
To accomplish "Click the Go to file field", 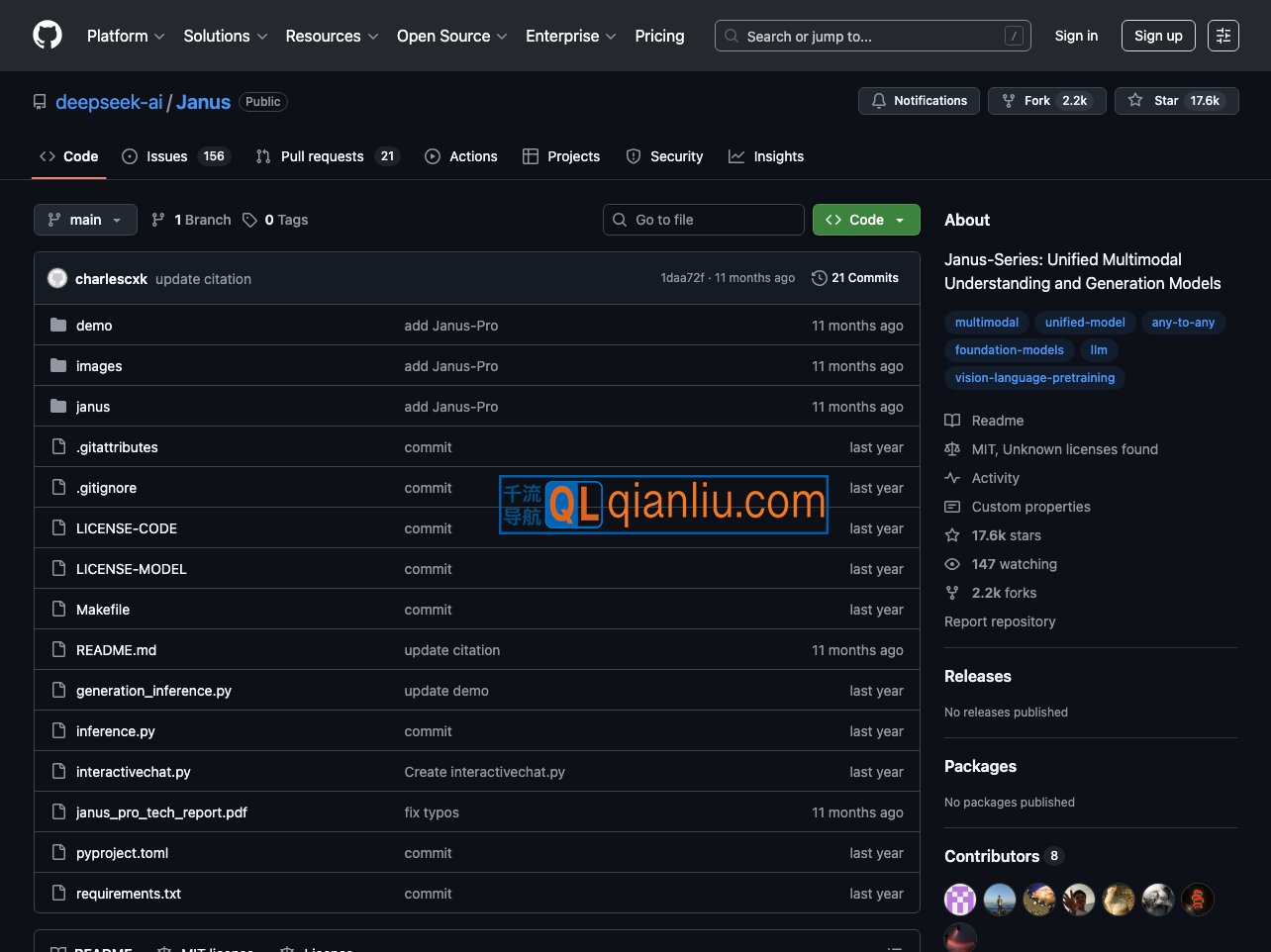I will 703,220.
